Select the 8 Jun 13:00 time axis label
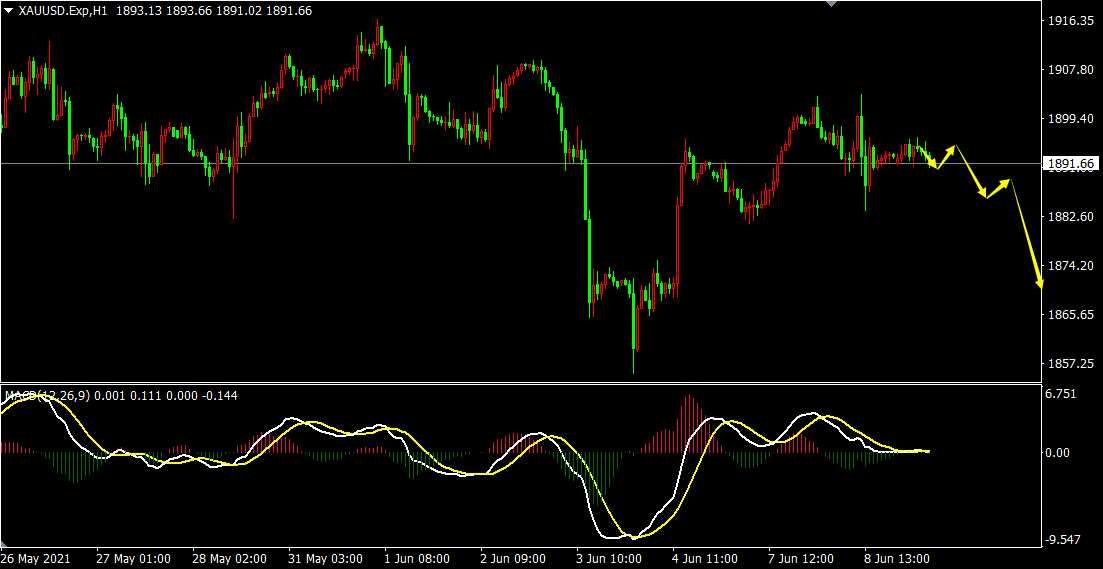 coord(898,558)
